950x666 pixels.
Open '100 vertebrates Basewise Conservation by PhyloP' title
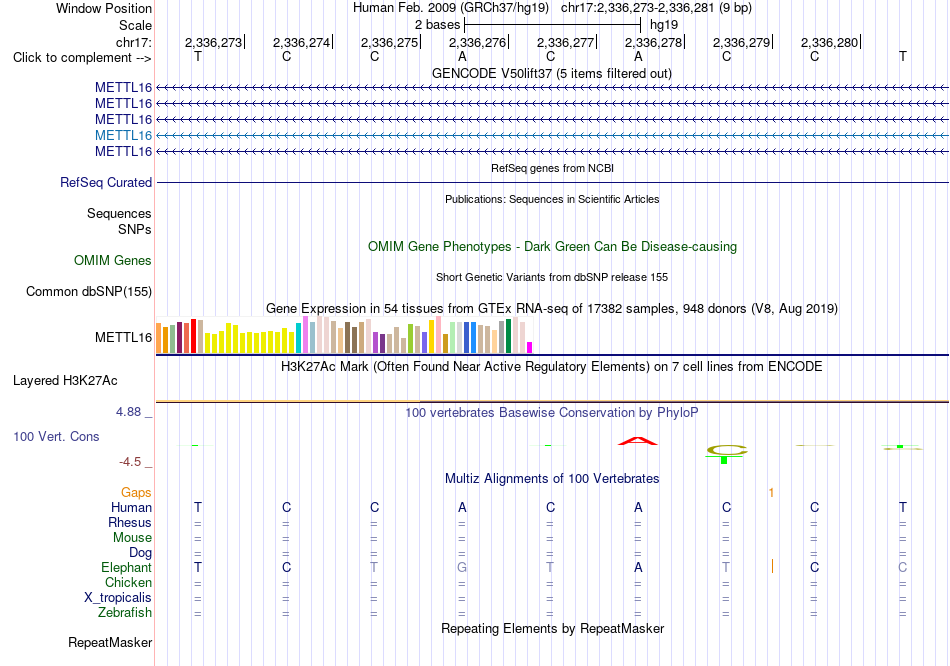point(552,413)
